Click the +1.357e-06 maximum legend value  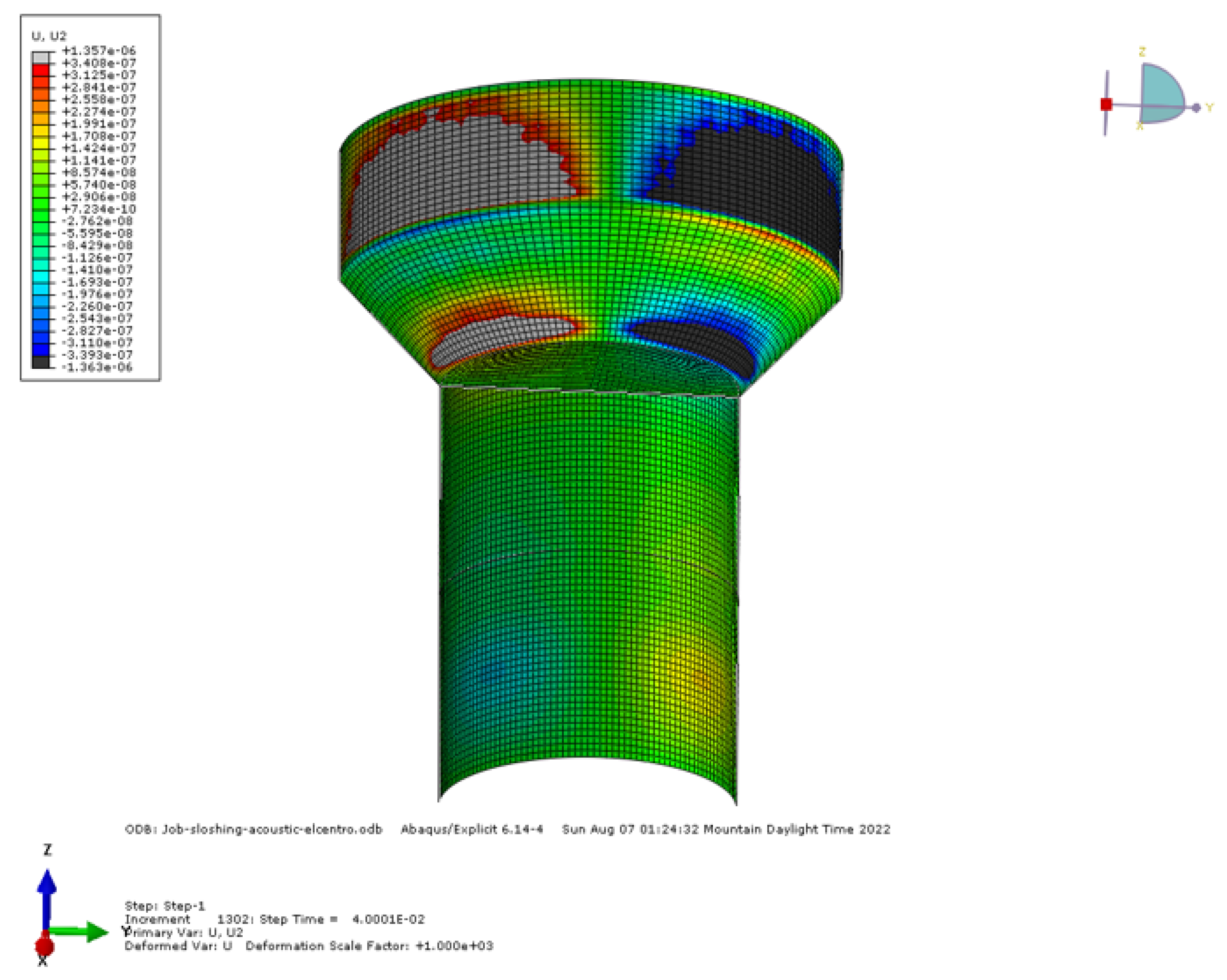tap(98, 51)
